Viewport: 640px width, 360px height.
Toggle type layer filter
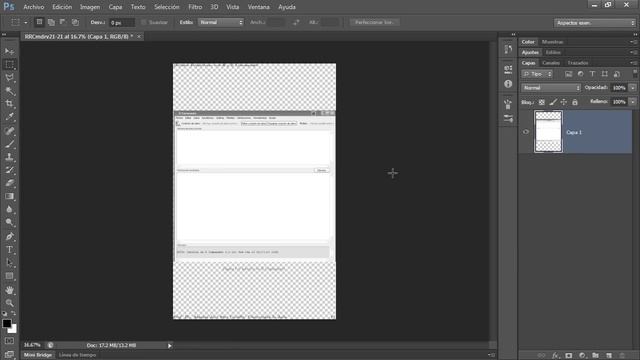point(592,74)
